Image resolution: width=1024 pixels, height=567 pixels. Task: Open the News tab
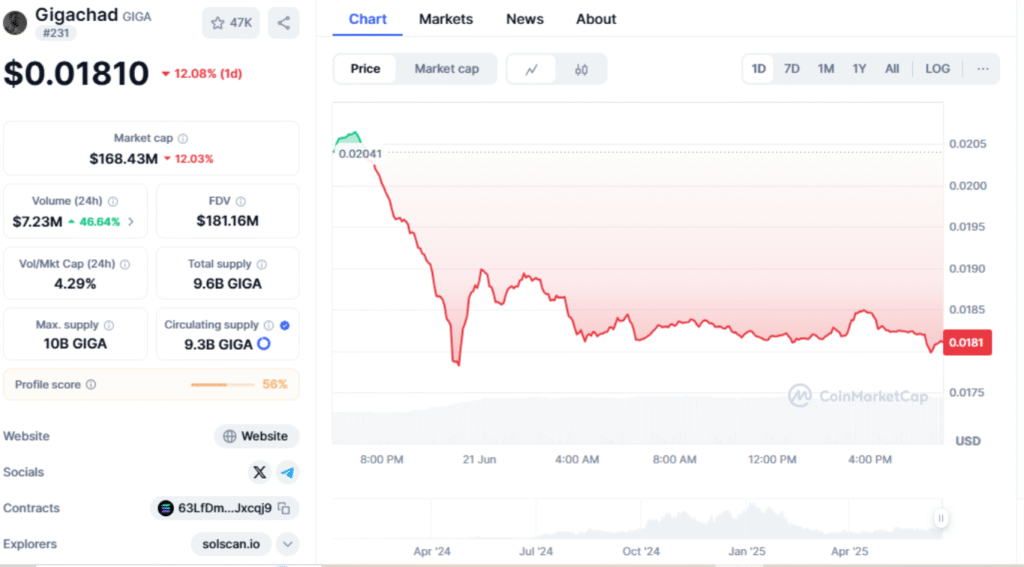[x=525, y=19]
